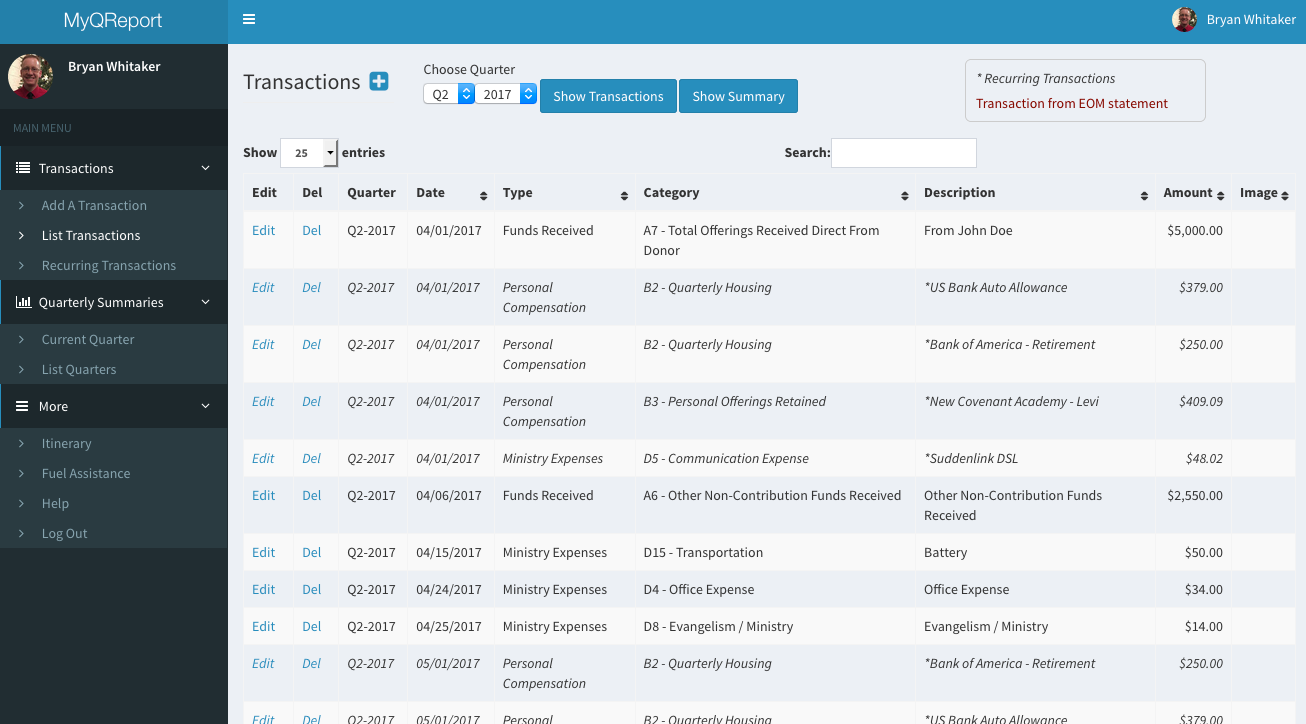Delete the Evangelism / Ministry transaction

[x=312, y=626]
